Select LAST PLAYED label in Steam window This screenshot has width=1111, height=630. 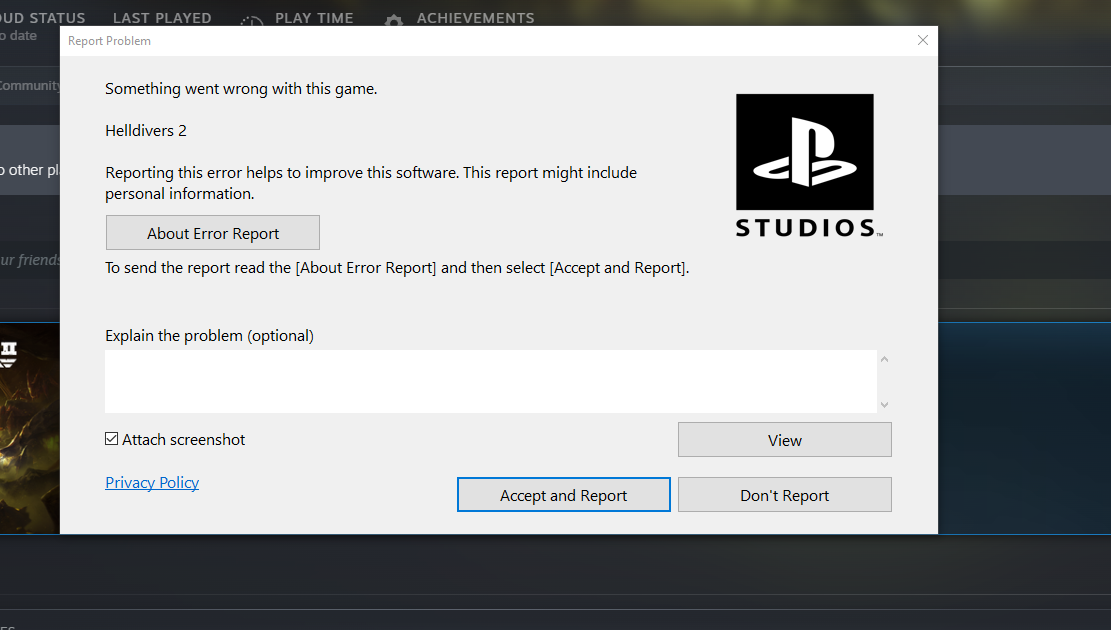[x=162, y=18]
